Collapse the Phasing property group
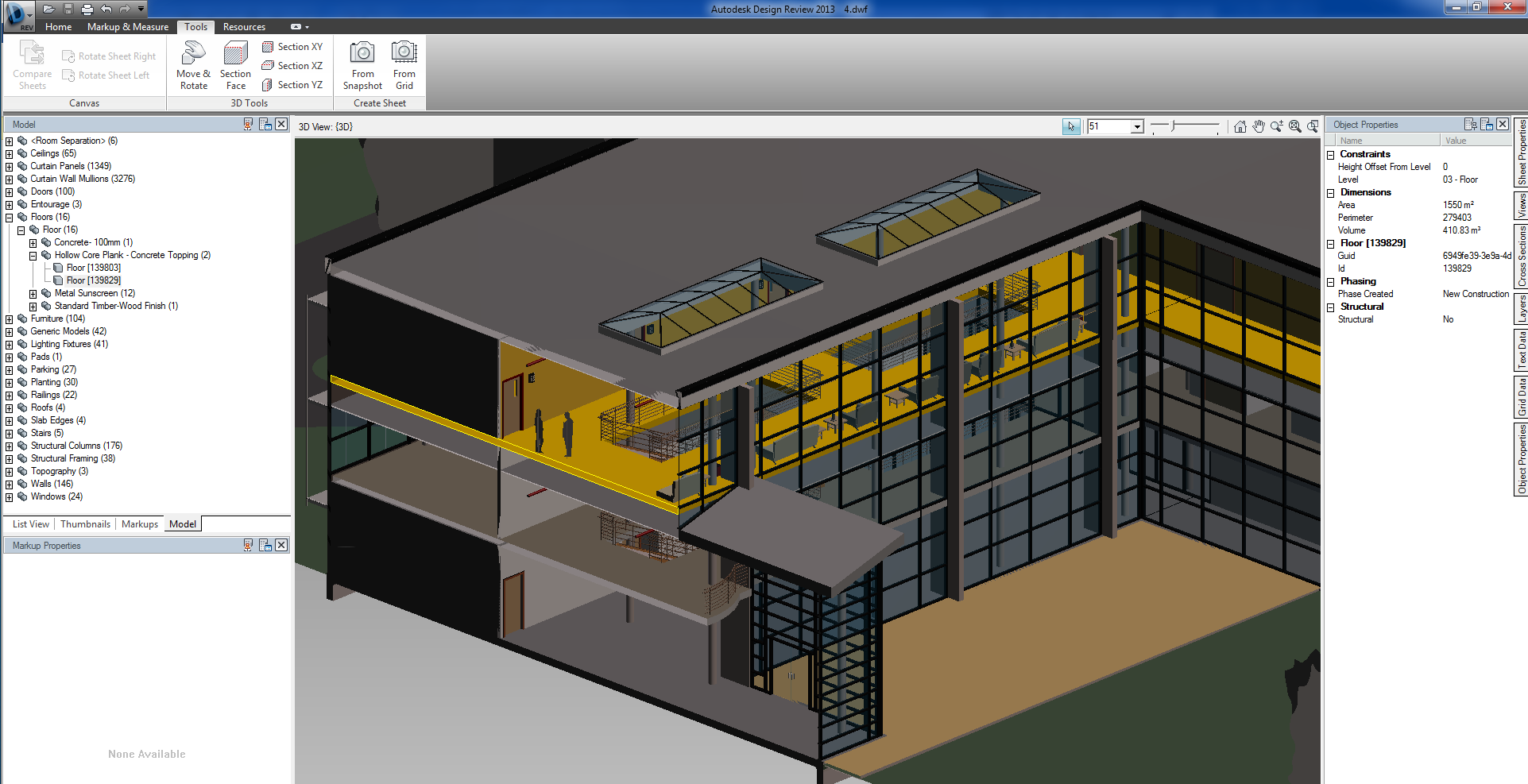1528x784 pixels. click(1331, 282)
